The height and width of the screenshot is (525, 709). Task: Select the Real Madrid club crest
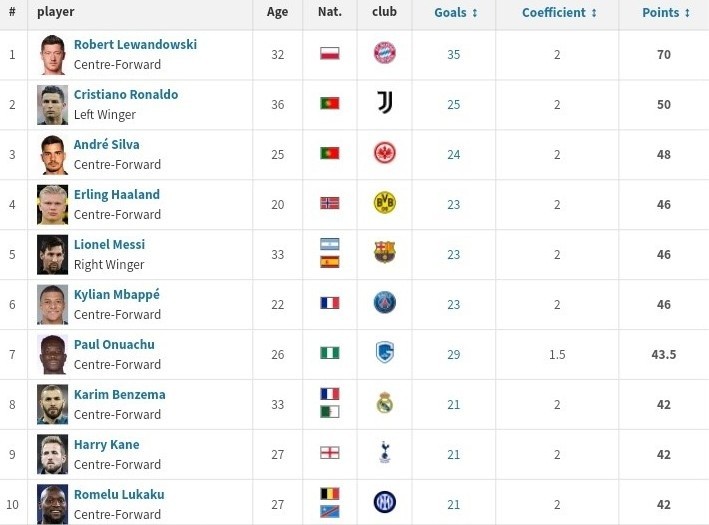[385, 403]
